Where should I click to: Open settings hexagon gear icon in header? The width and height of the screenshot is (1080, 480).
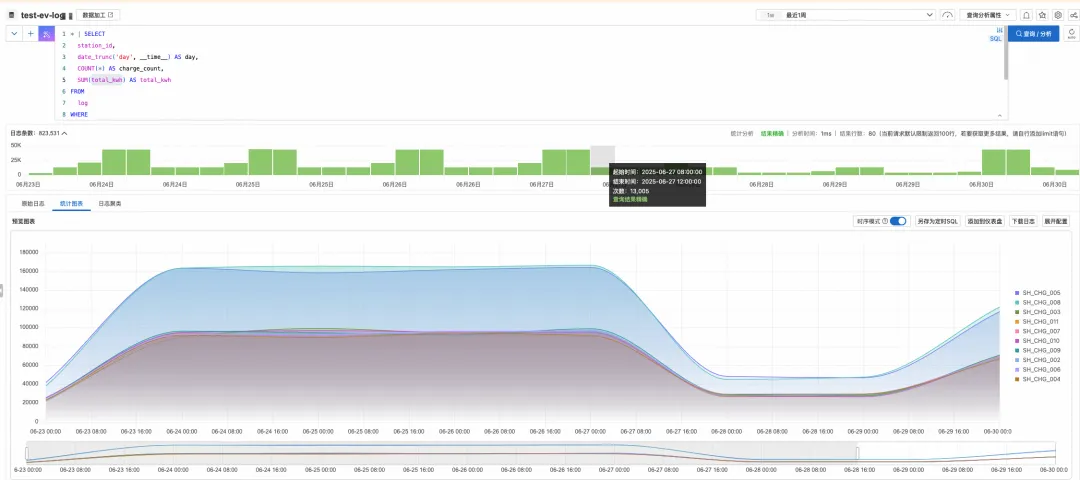pos(1058,14)
